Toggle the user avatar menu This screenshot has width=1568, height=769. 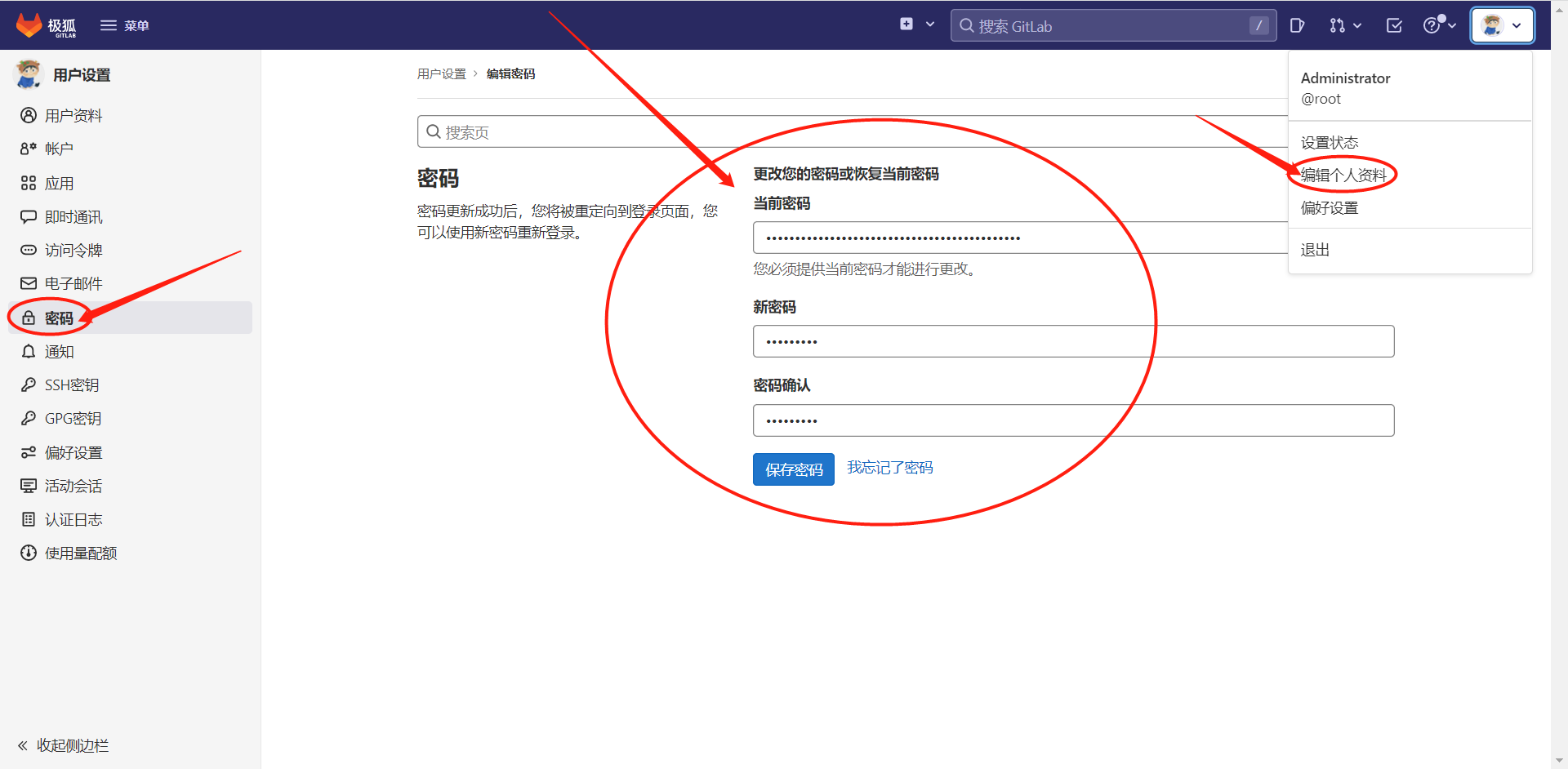pyautogui.click(x=1502, y=25)
